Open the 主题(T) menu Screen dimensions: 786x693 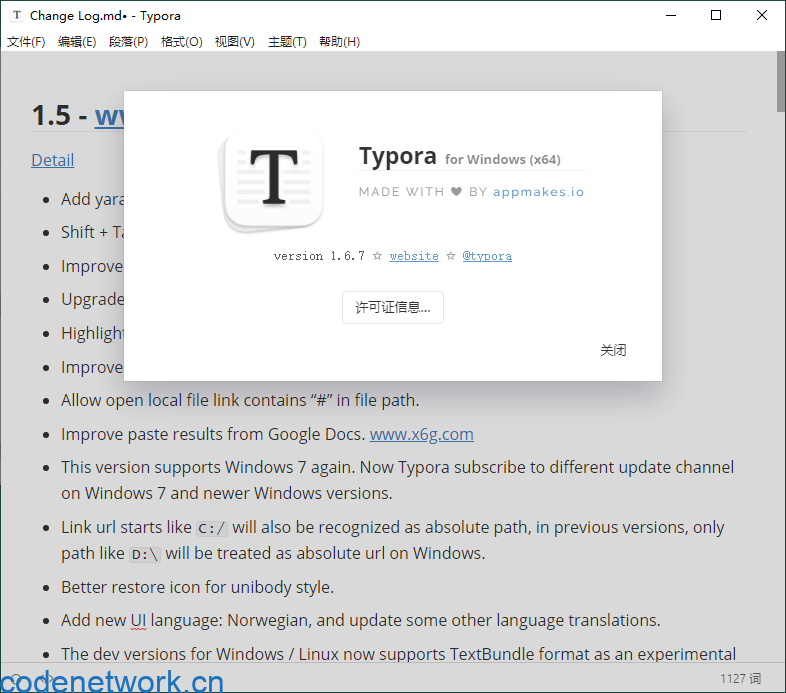[x=287, y=42]
